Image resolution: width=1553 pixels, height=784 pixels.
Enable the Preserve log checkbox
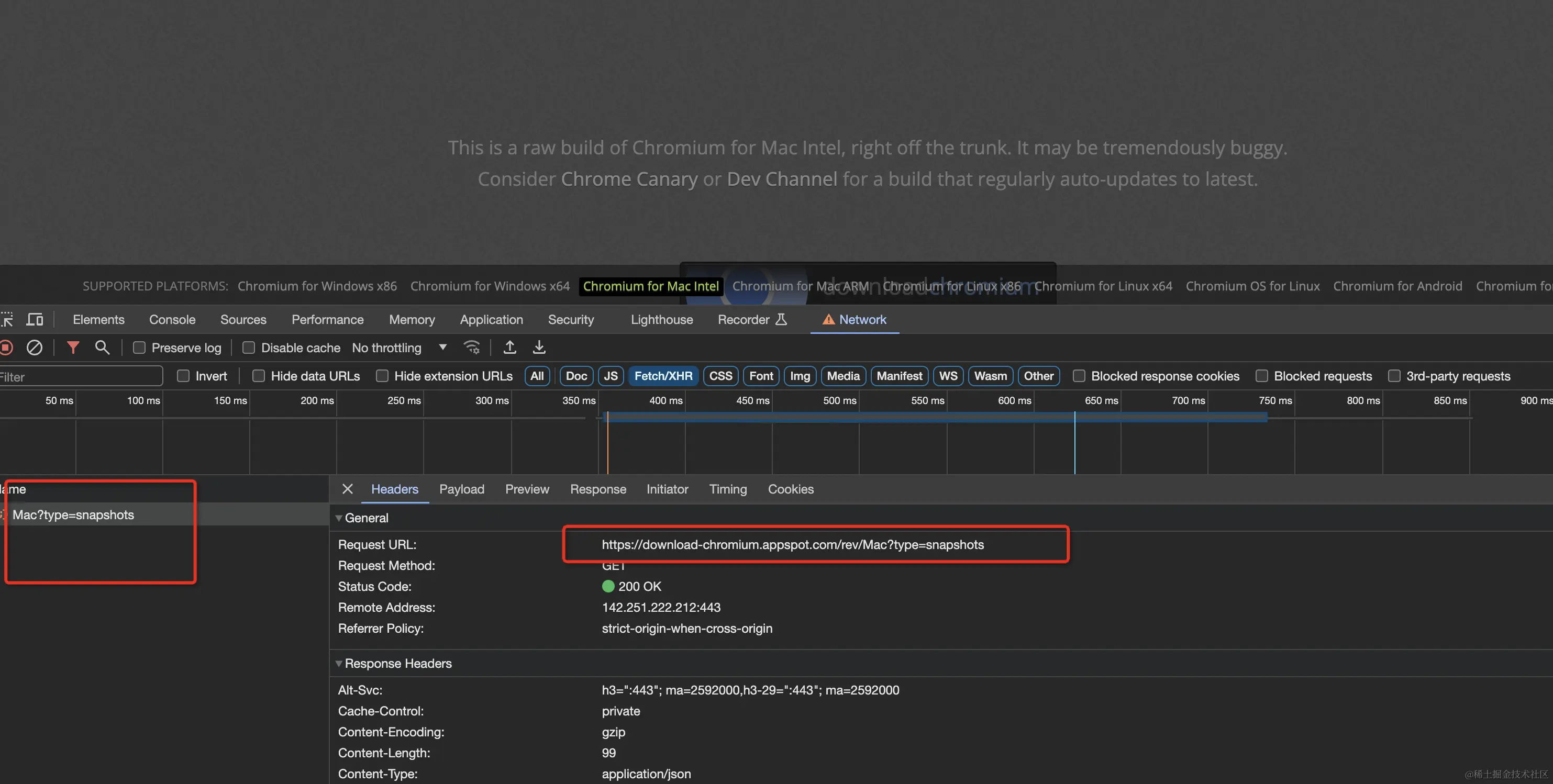(x=139, y=348)
